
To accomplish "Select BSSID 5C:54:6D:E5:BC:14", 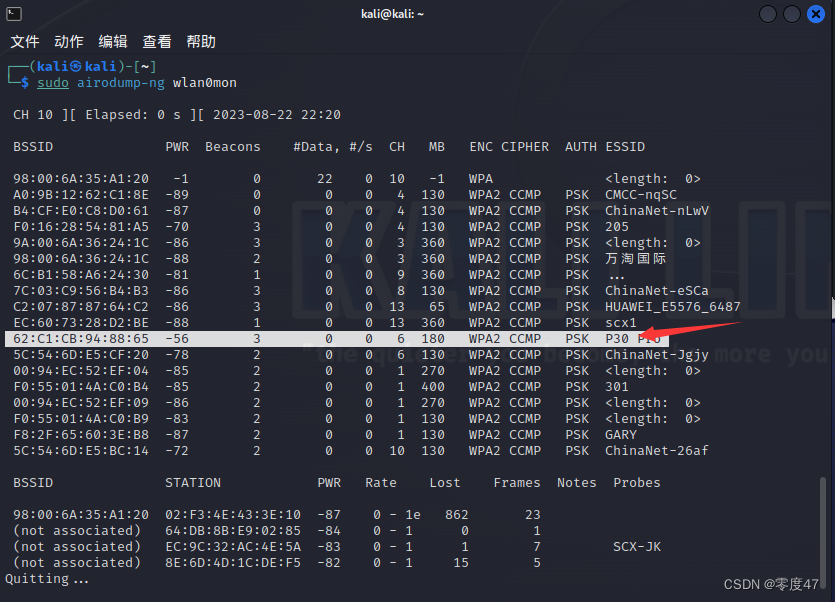I will coord(81,450).
